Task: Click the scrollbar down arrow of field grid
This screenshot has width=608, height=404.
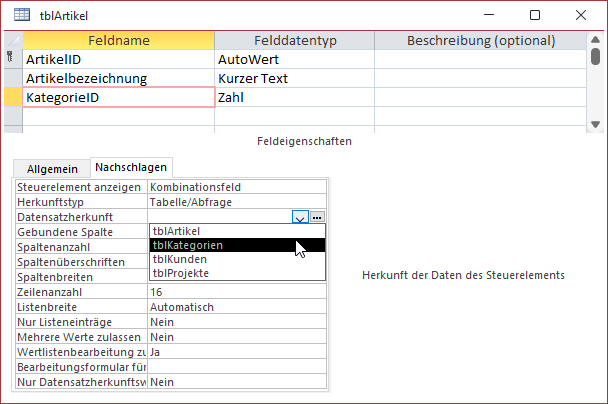Action: tap(596, 124)
